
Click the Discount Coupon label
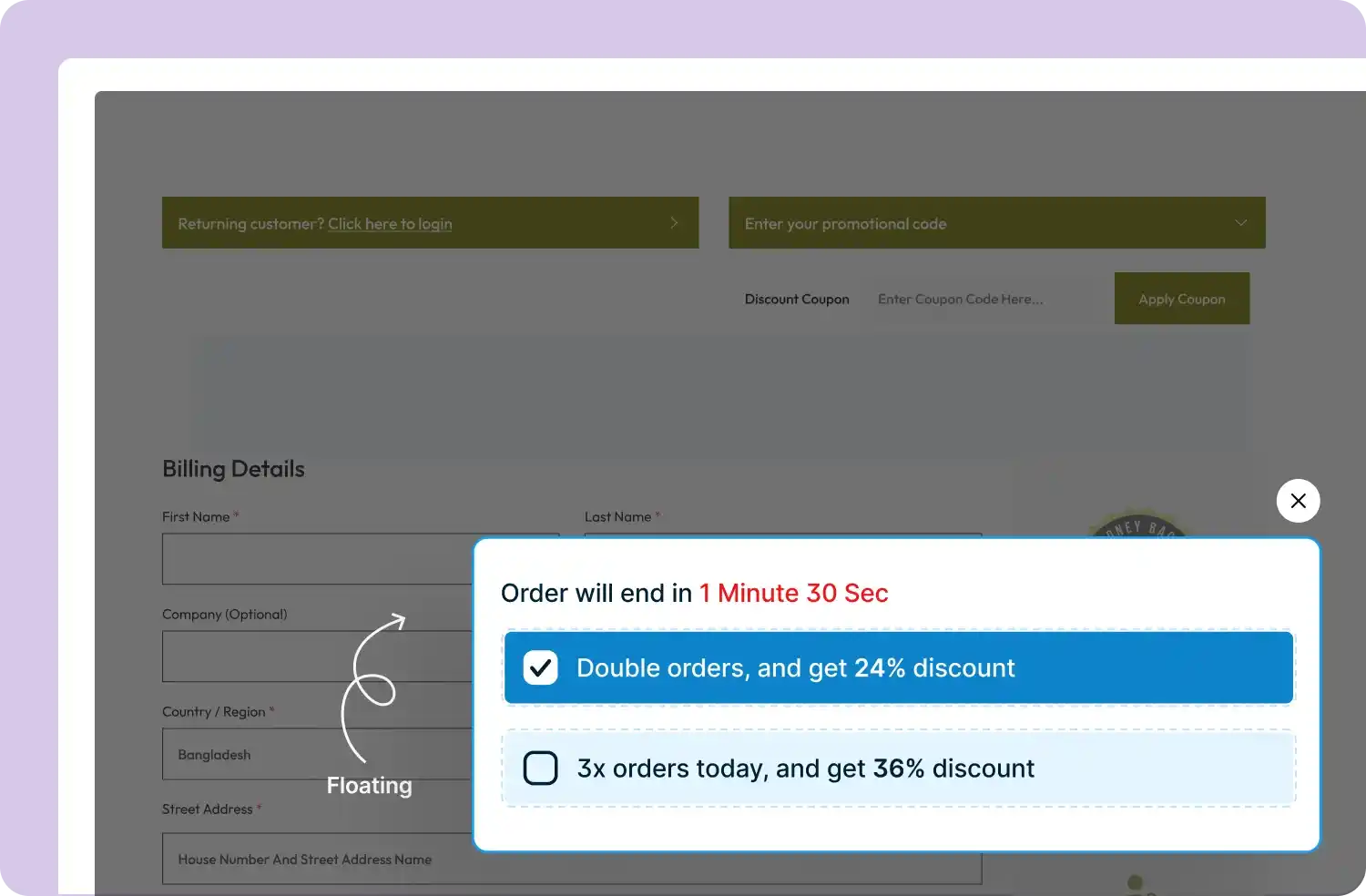pyautogui.click(x=797, y=300)
